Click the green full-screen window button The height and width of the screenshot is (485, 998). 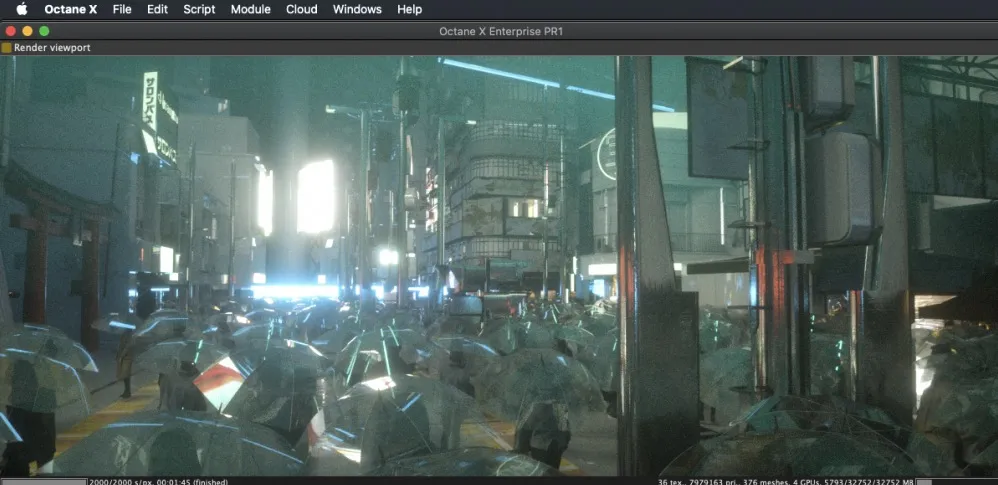pos(44,31)
